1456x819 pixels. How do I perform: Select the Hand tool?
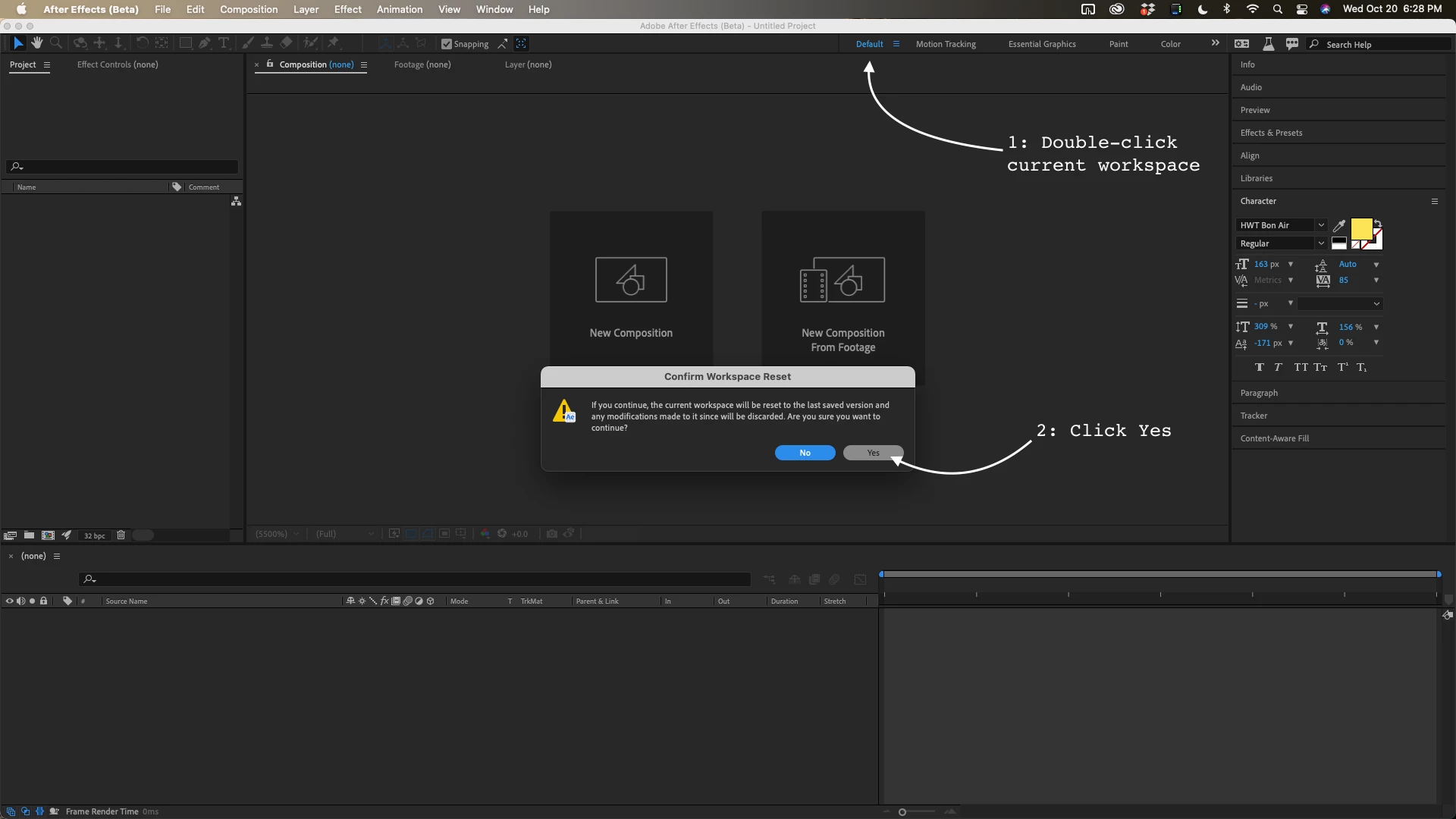click(x=36, y=43)
